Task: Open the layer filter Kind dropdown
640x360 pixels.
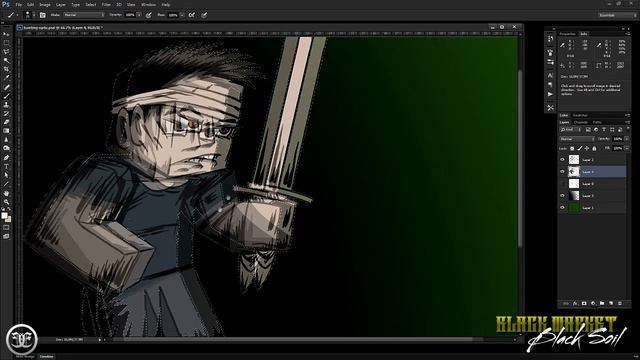Action: point(571,130)
